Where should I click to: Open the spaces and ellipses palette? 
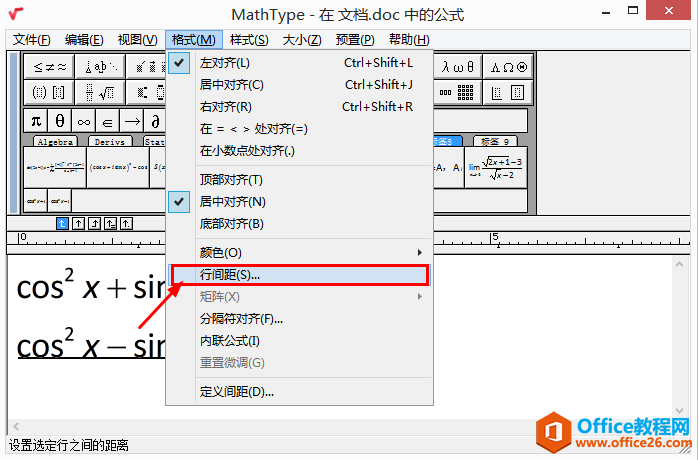click(x=100, y=67)
